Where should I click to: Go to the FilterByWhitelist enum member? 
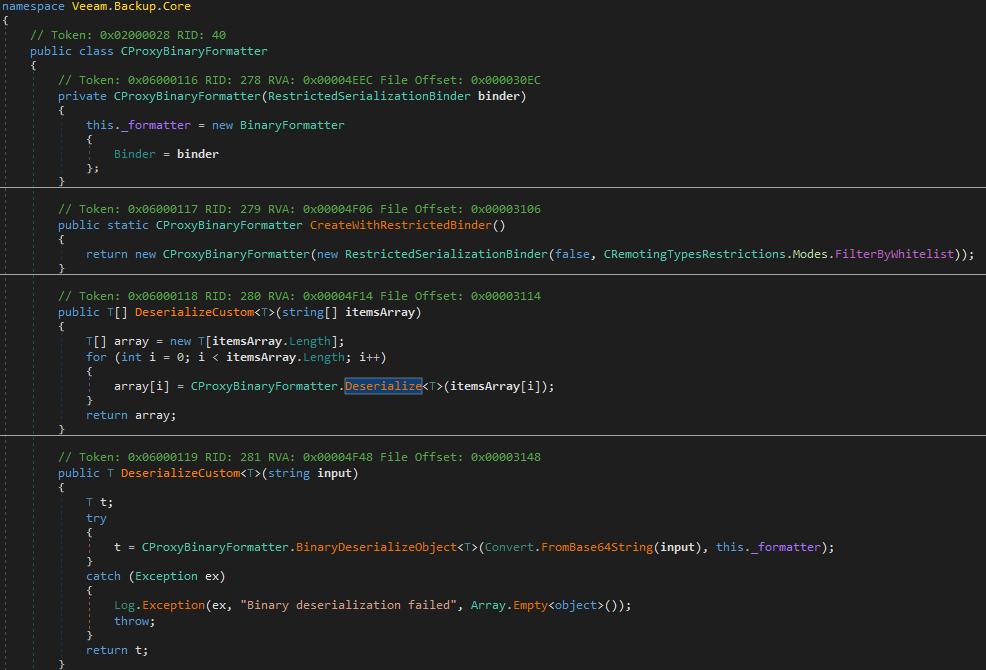click(x=894, y=254)
